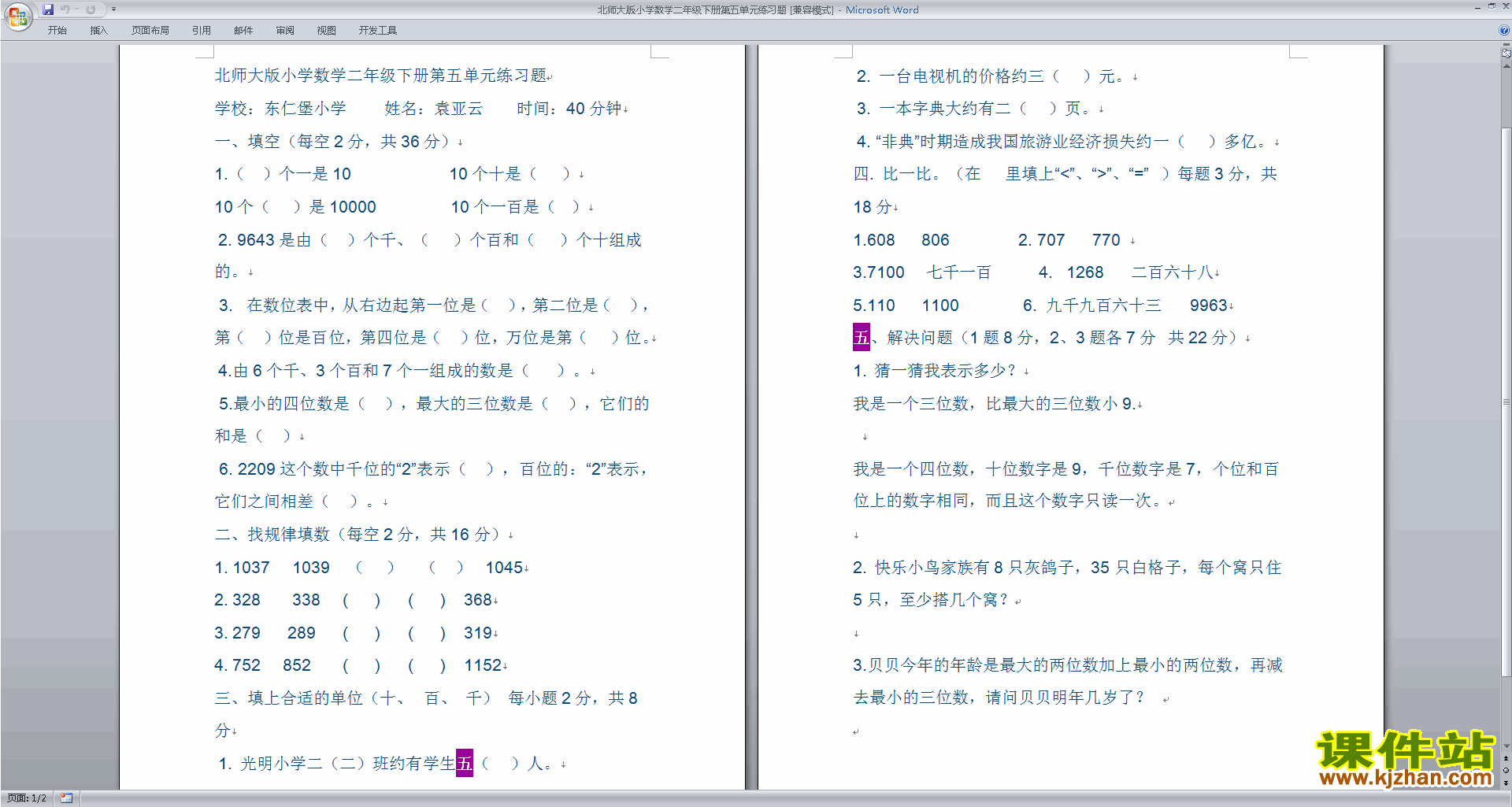Click heading 一、填空（每空 2 分，共 36 分）
1512x807 pixels.
(335, 142)
